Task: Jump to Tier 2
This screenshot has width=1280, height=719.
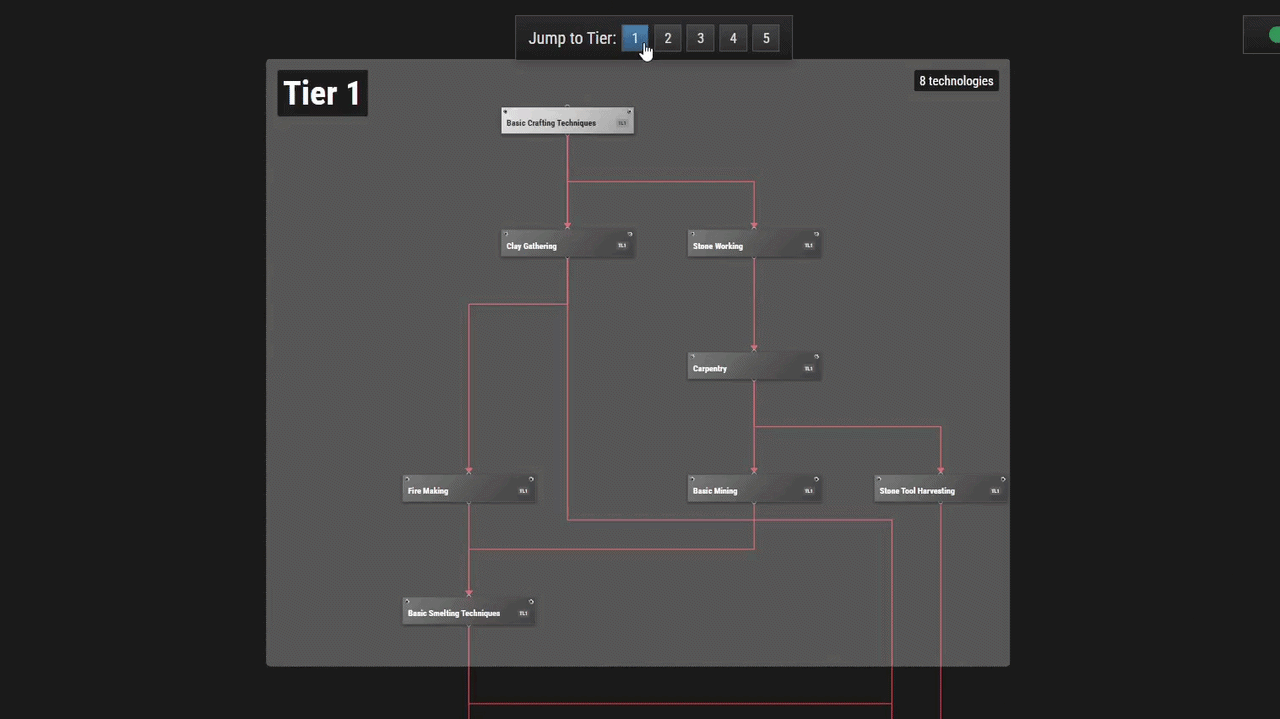Action: coord(668,38)
